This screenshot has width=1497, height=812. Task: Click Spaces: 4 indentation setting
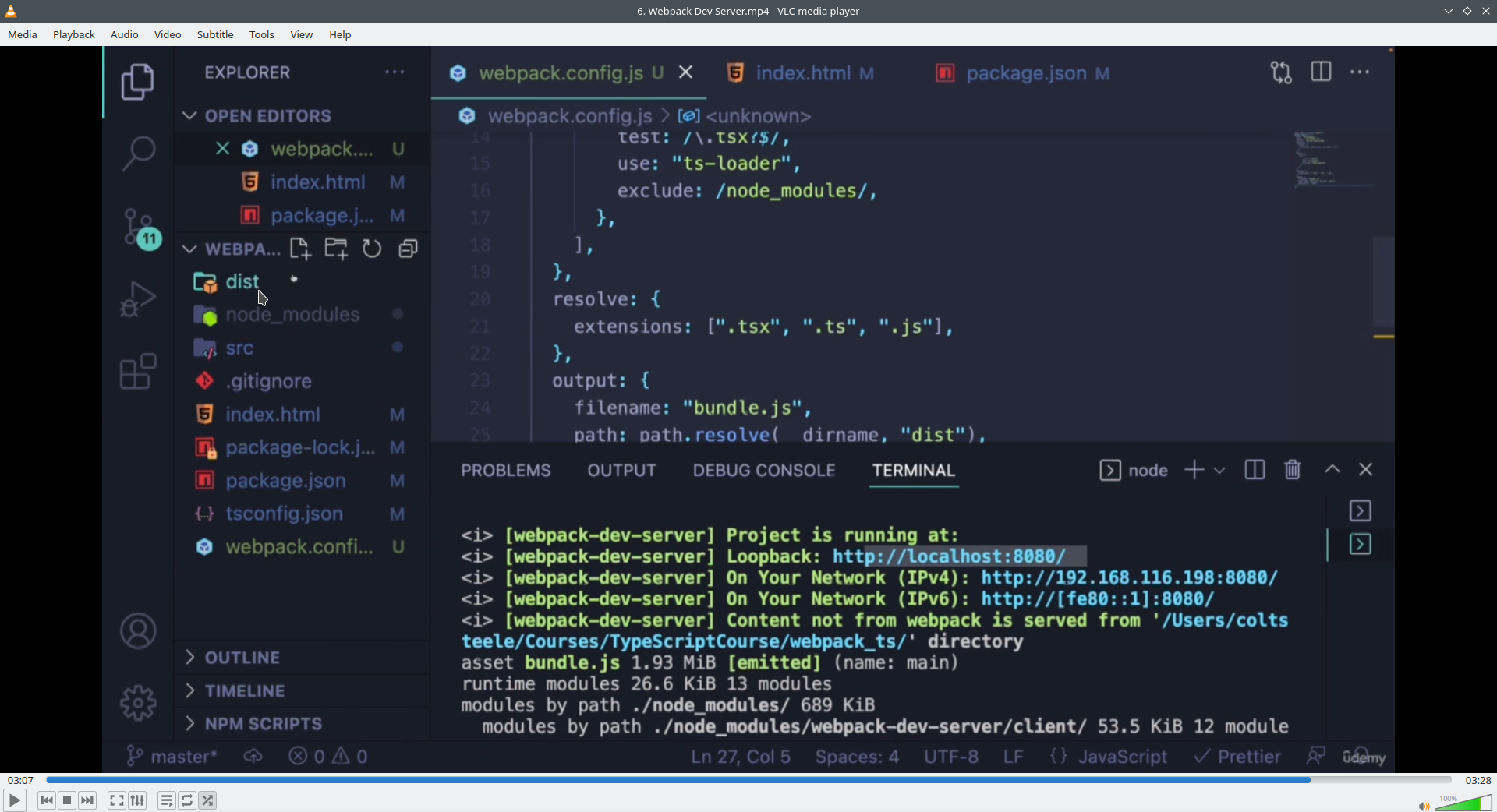[857, 757]
